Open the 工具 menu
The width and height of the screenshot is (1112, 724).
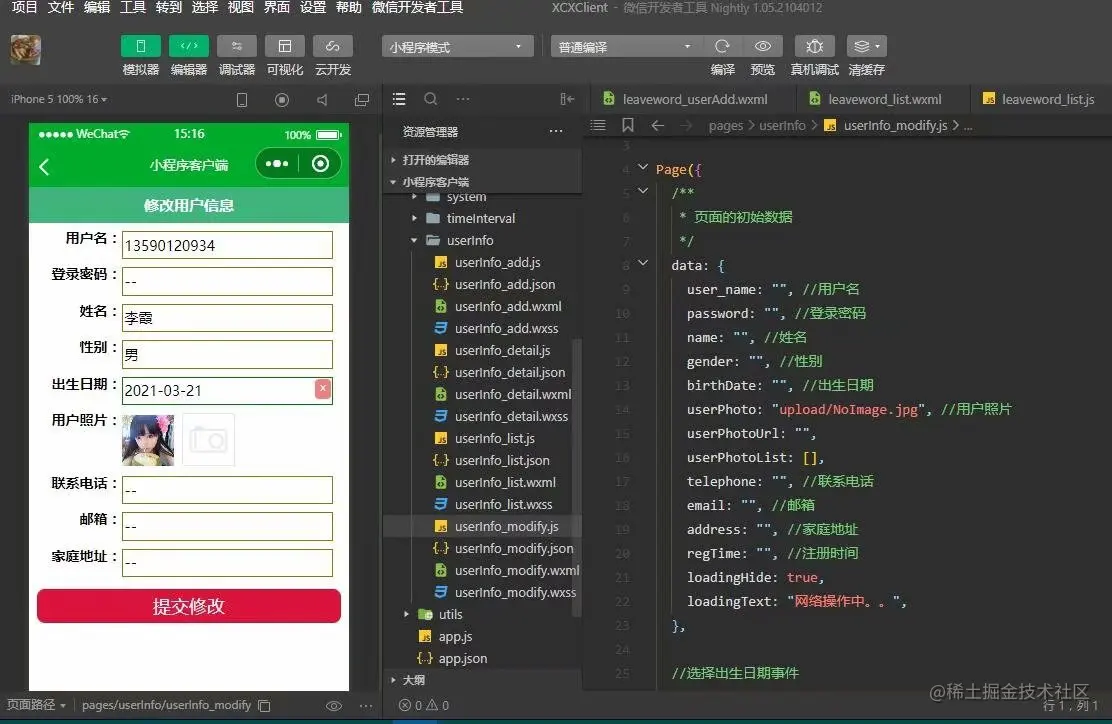(x=133, y=7)
